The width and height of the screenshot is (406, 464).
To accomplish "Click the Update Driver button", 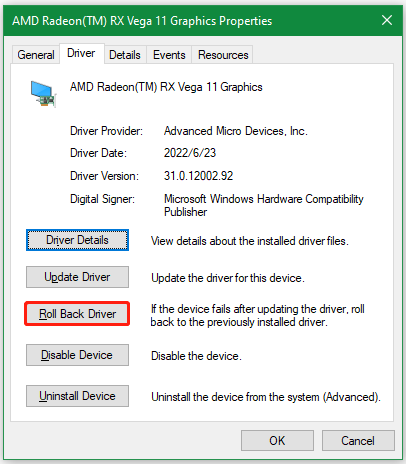I will (77, 277).
